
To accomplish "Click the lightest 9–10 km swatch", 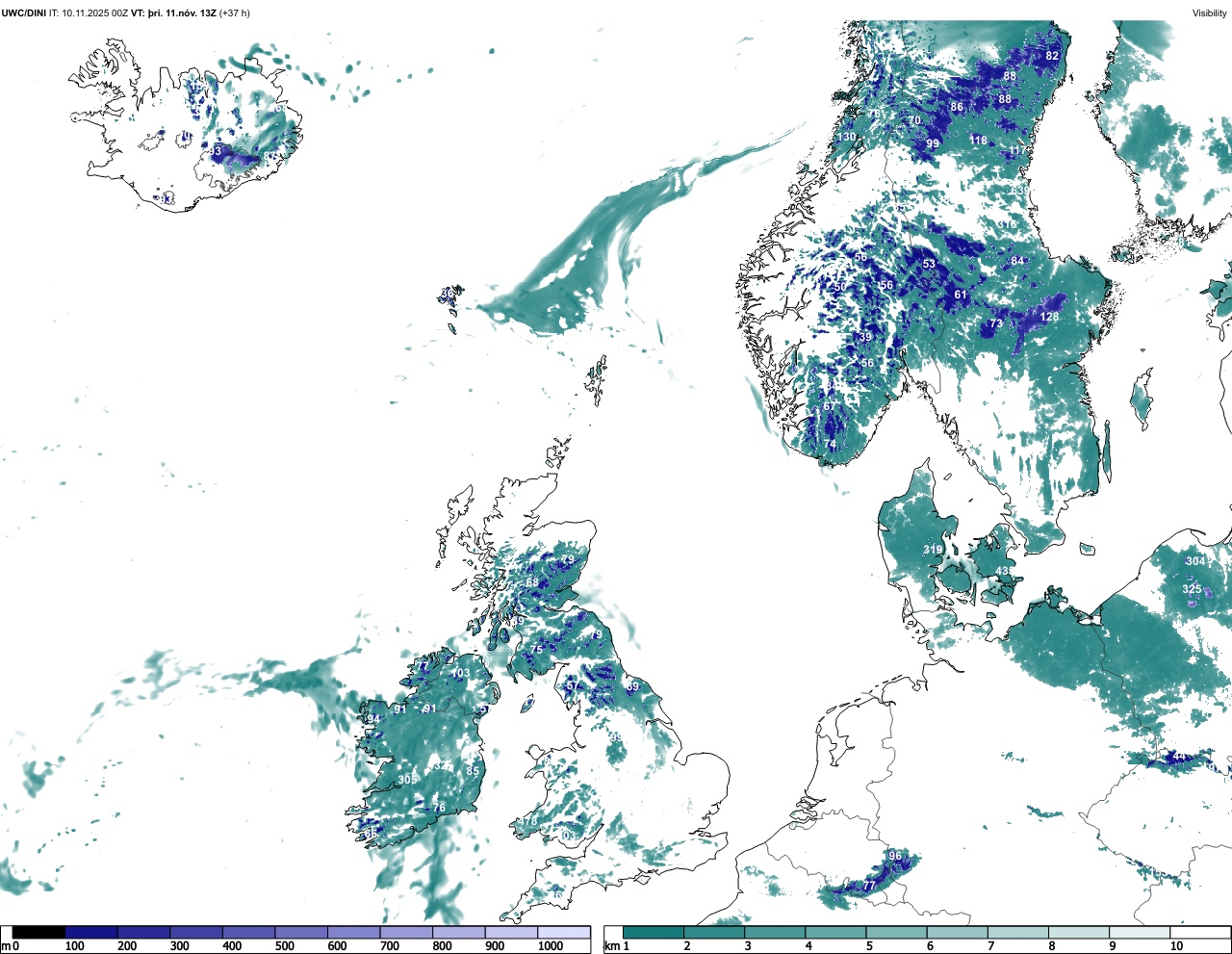I will pyautogui.click(x=1141, y=933).
